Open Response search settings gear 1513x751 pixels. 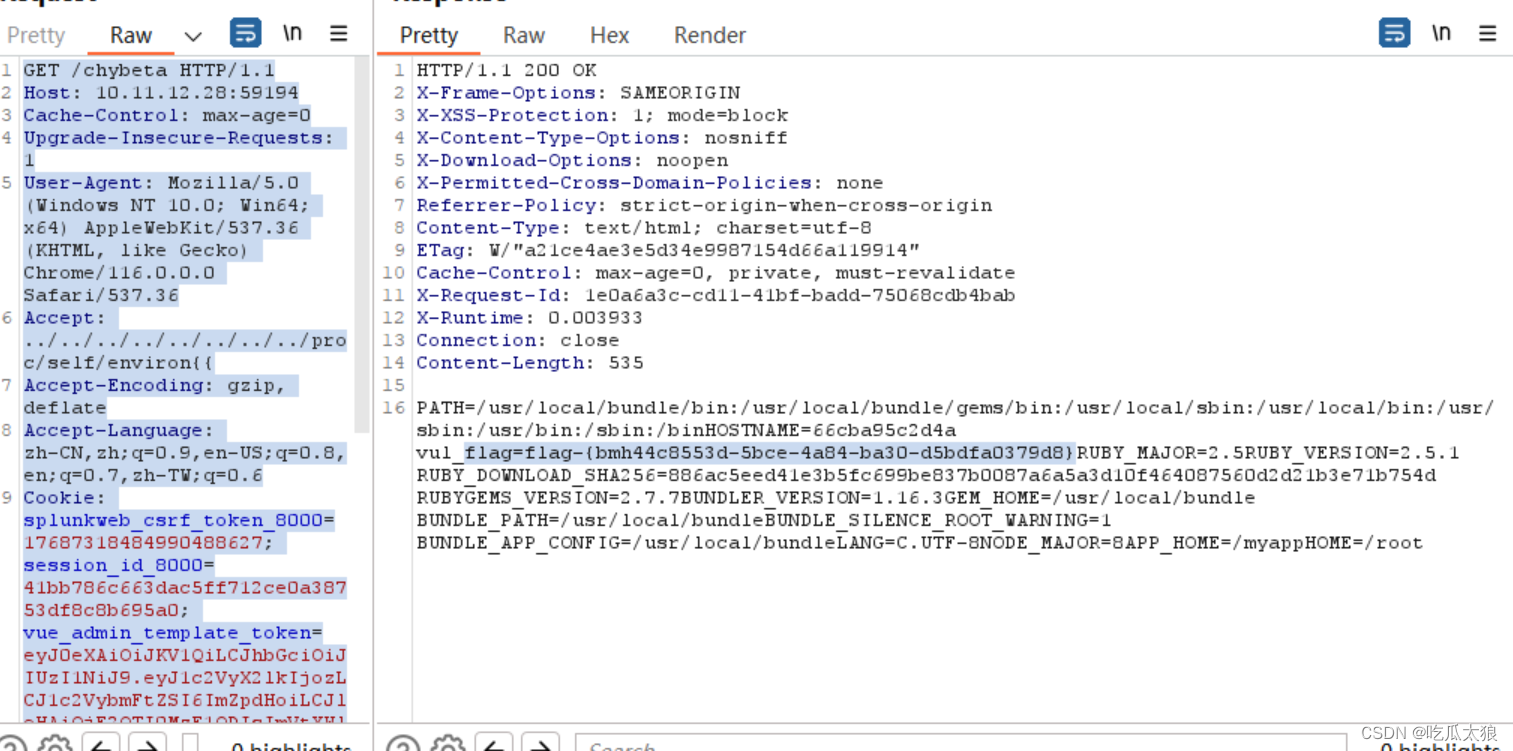point(448,744)
